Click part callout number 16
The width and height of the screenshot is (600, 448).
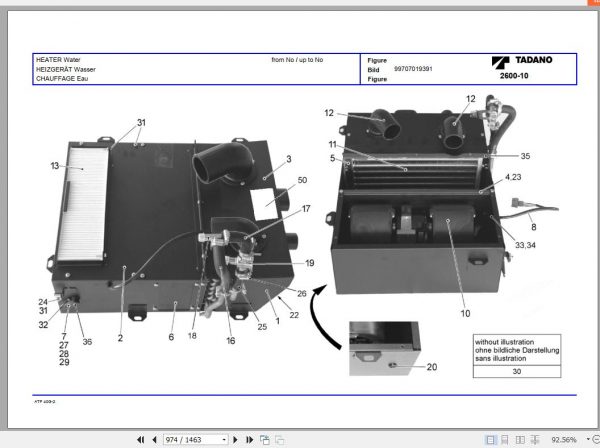(231, 340)
